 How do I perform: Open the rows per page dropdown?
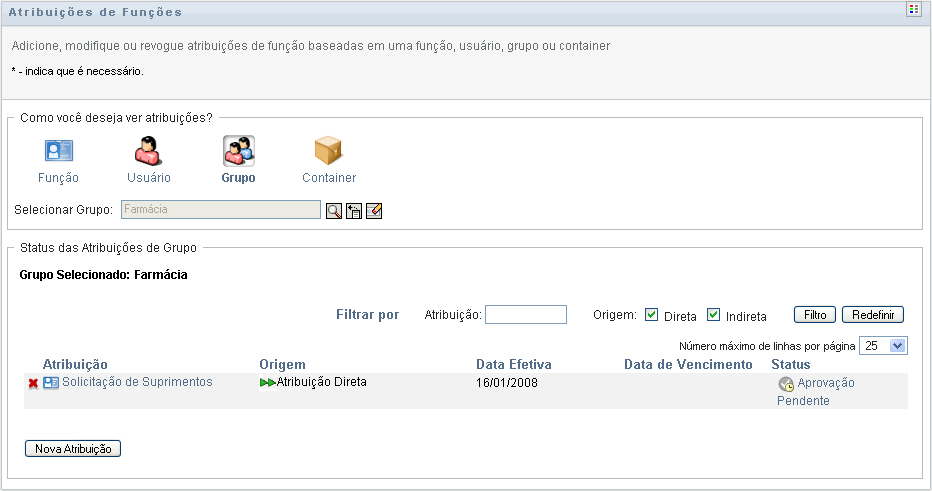pos(883,346)
